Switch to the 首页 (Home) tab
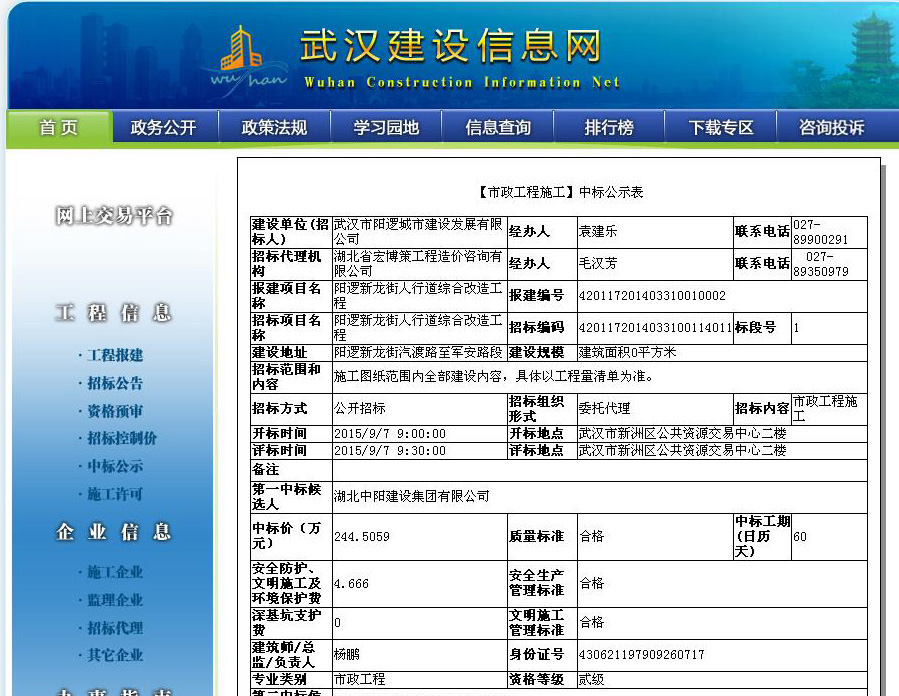 point(57,127)
